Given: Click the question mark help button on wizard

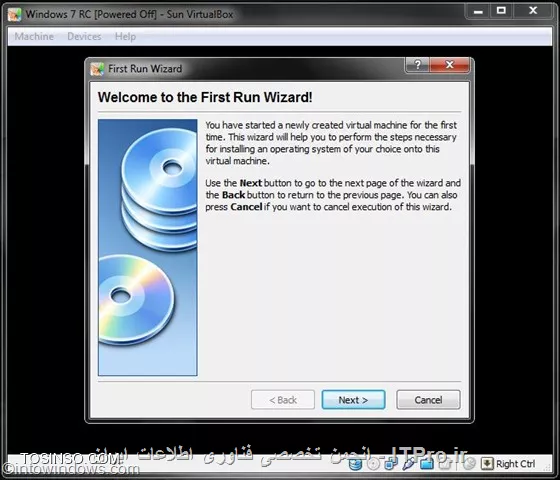Looking at the screenshot, I should (418, 65).
